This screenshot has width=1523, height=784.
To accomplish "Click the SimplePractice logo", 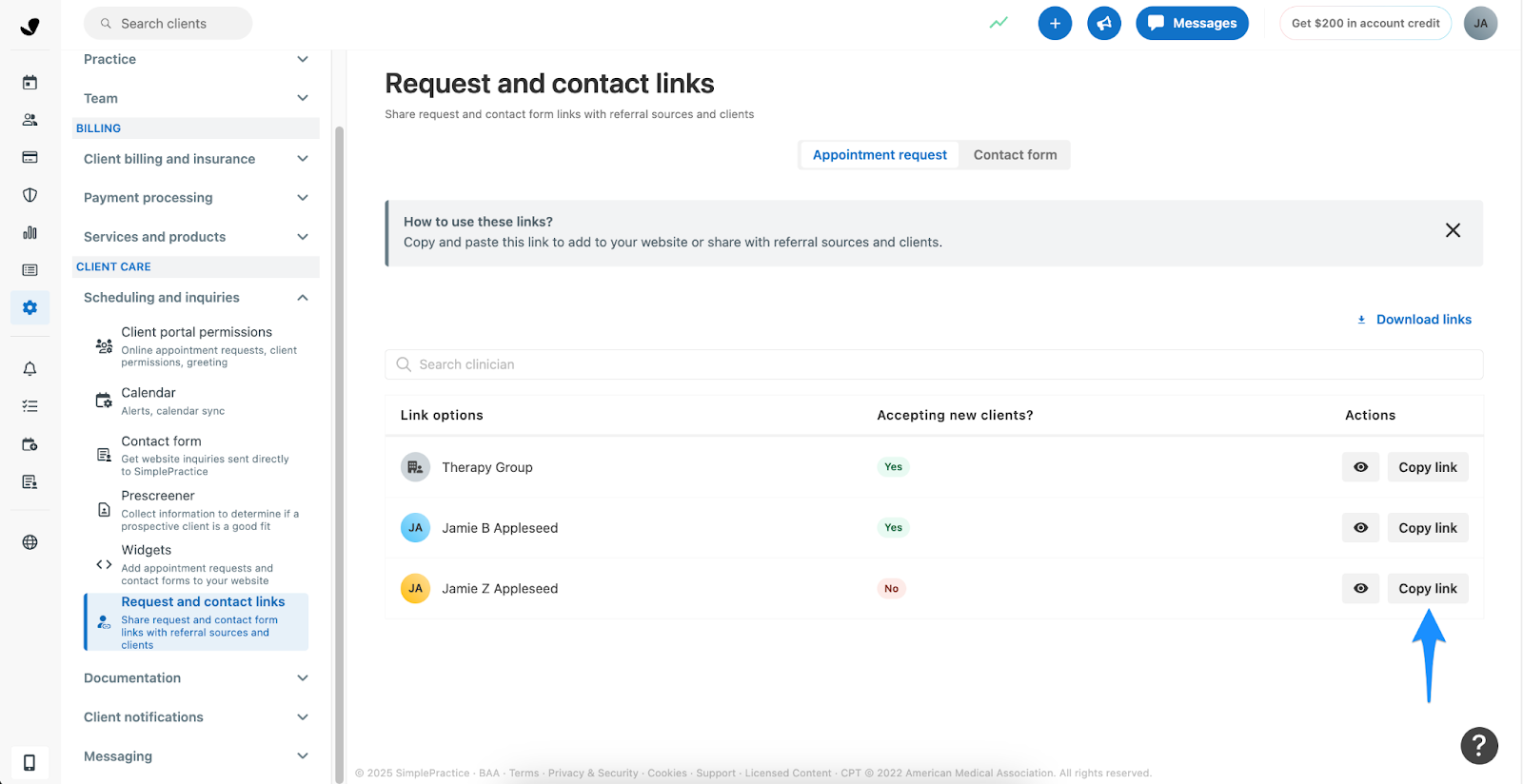I will click(x=30, y=26).
